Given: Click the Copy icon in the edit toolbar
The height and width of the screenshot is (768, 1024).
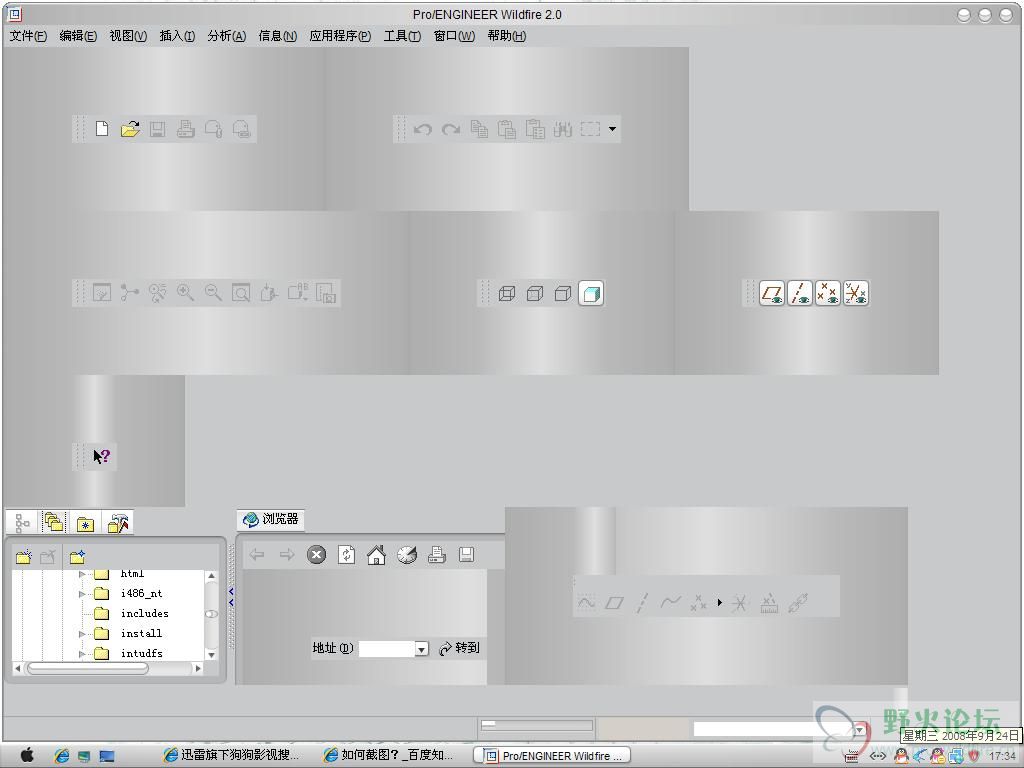Looking at the screenshot, I should 479,129.
